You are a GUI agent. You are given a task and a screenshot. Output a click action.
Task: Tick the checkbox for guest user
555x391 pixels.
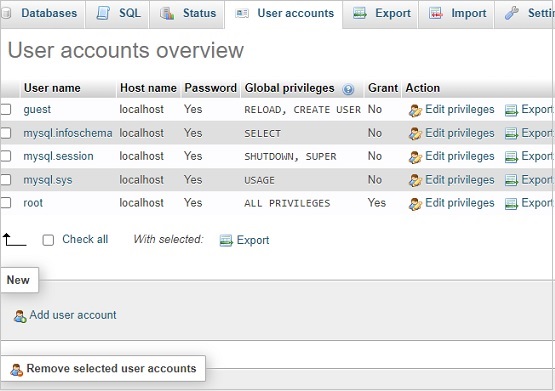point(6,109)
